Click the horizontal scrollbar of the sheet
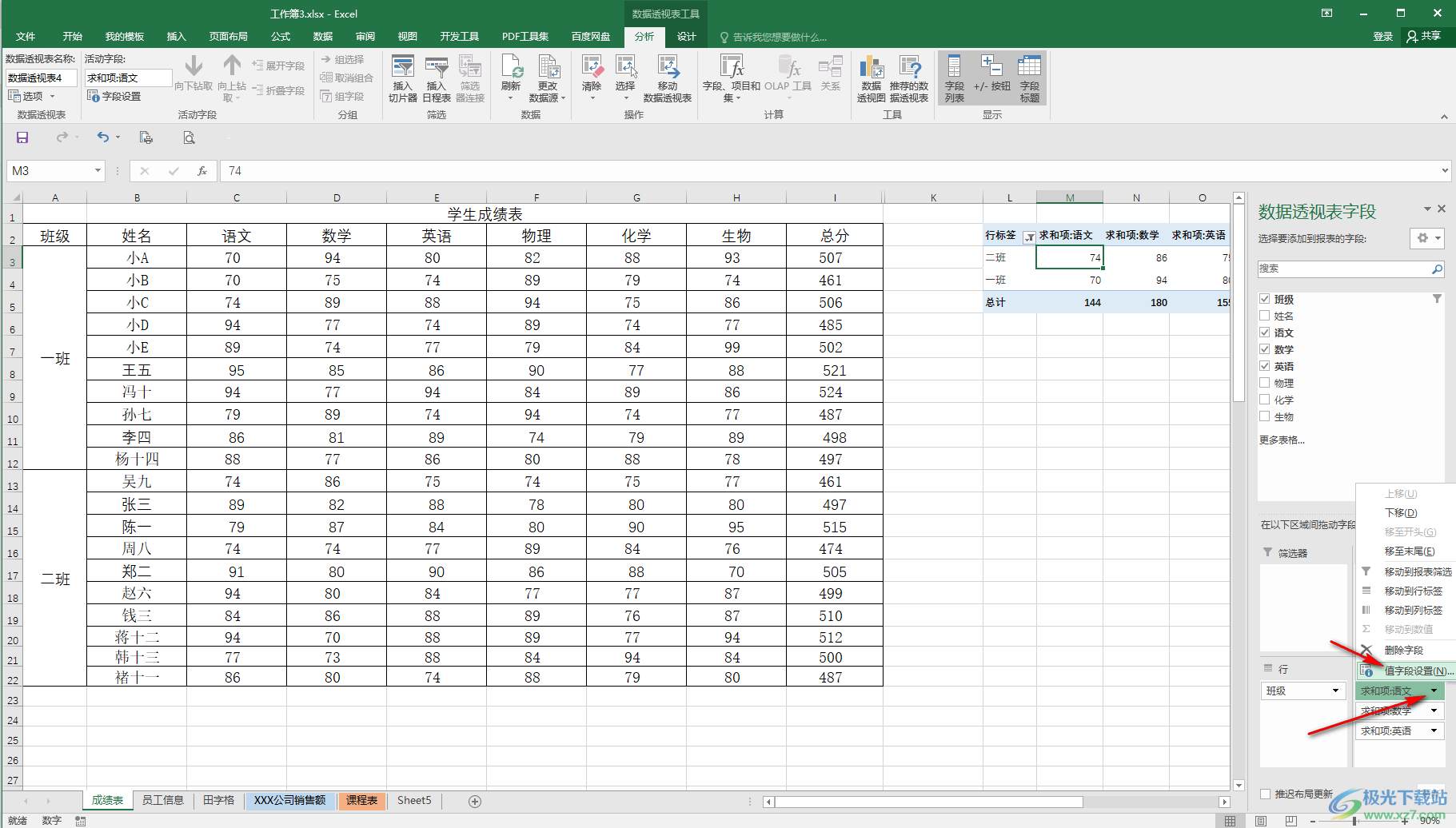Viewport: 1456px width, 828px height. [x=927, y=802]
